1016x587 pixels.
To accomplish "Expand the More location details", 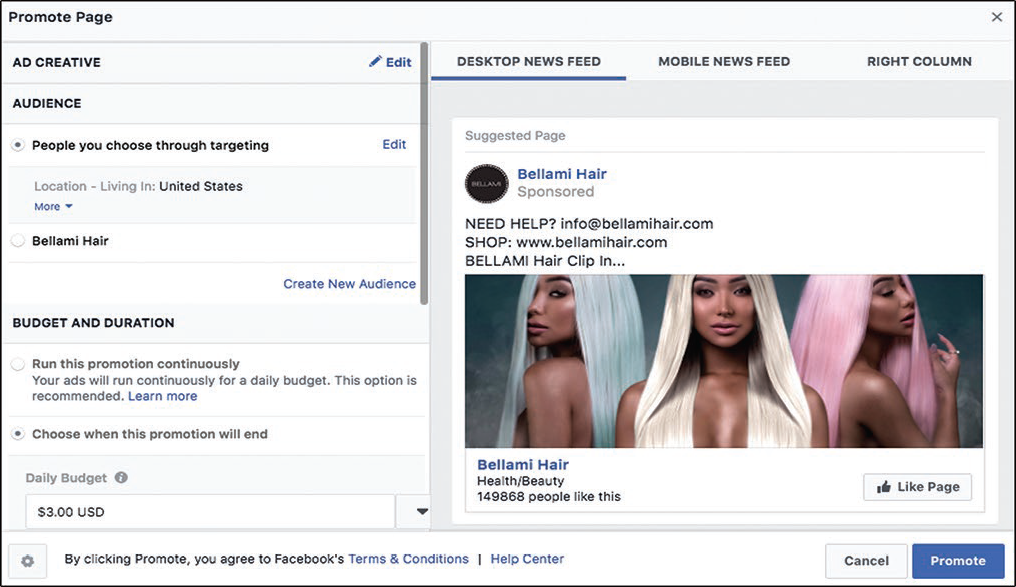I will click(53, 207).
